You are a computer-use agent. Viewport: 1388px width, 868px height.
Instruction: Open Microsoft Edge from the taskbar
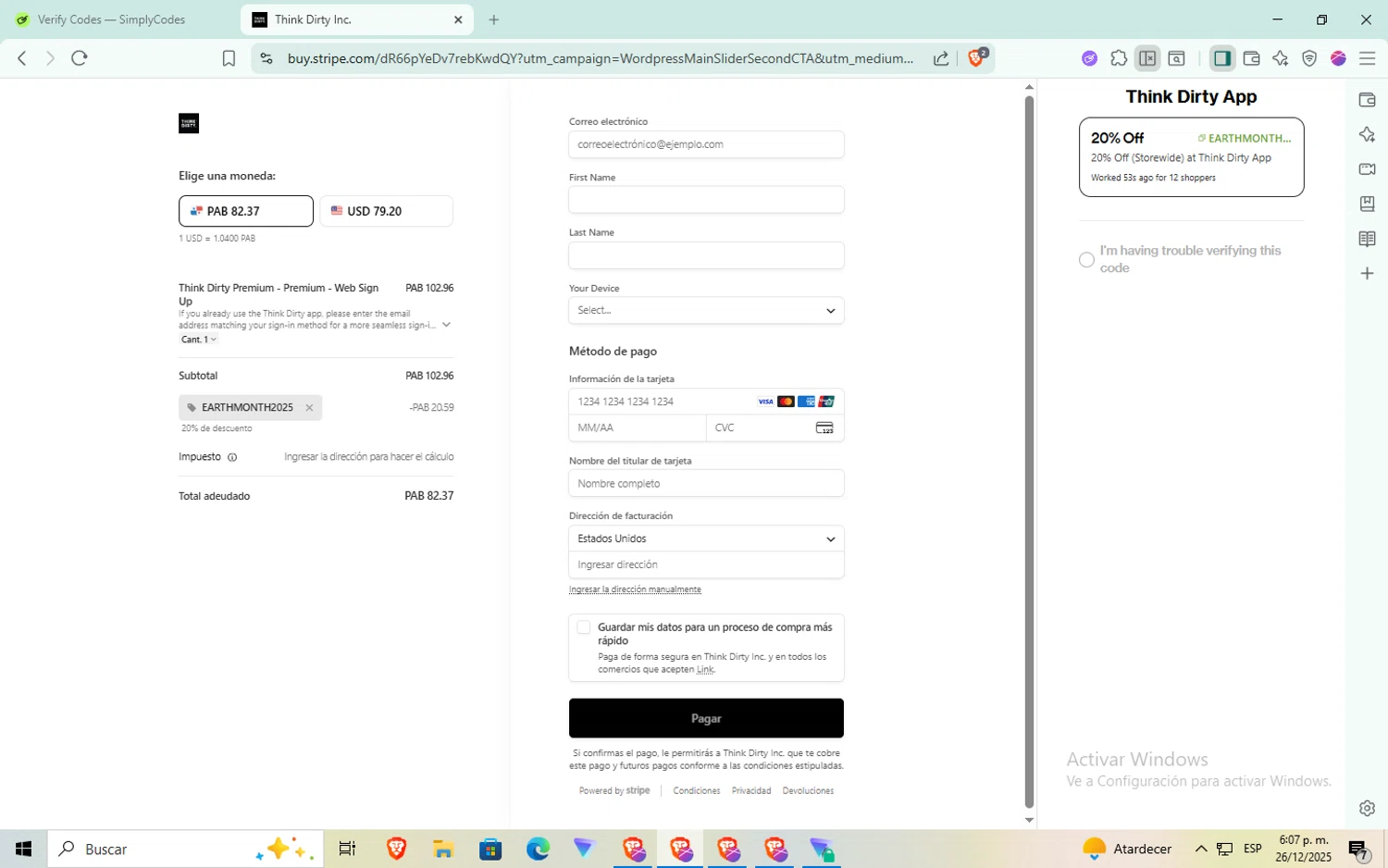pyautogui.click(x=538, y=849)
